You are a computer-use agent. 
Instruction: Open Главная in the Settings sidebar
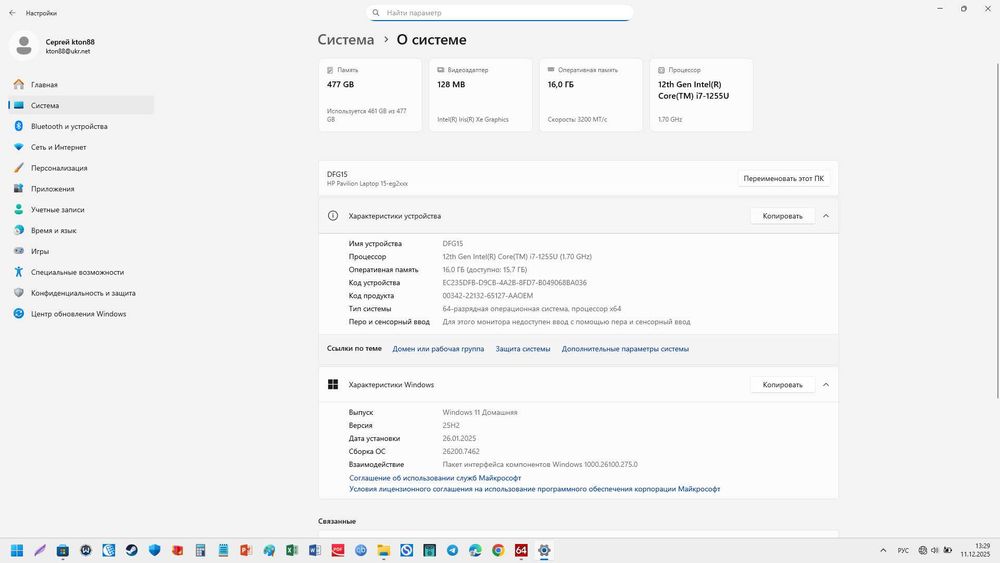pos(80,84)
